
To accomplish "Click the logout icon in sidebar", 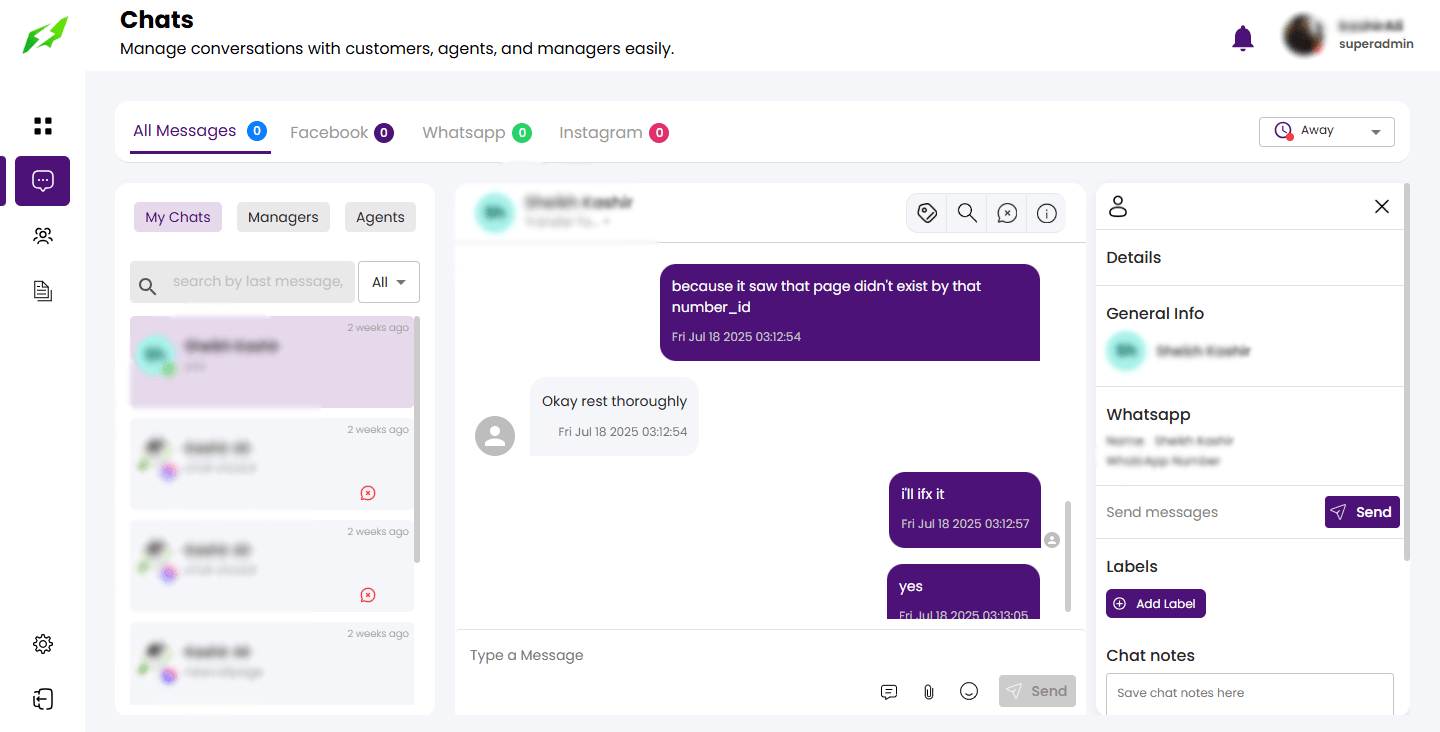I will [43, 699].
